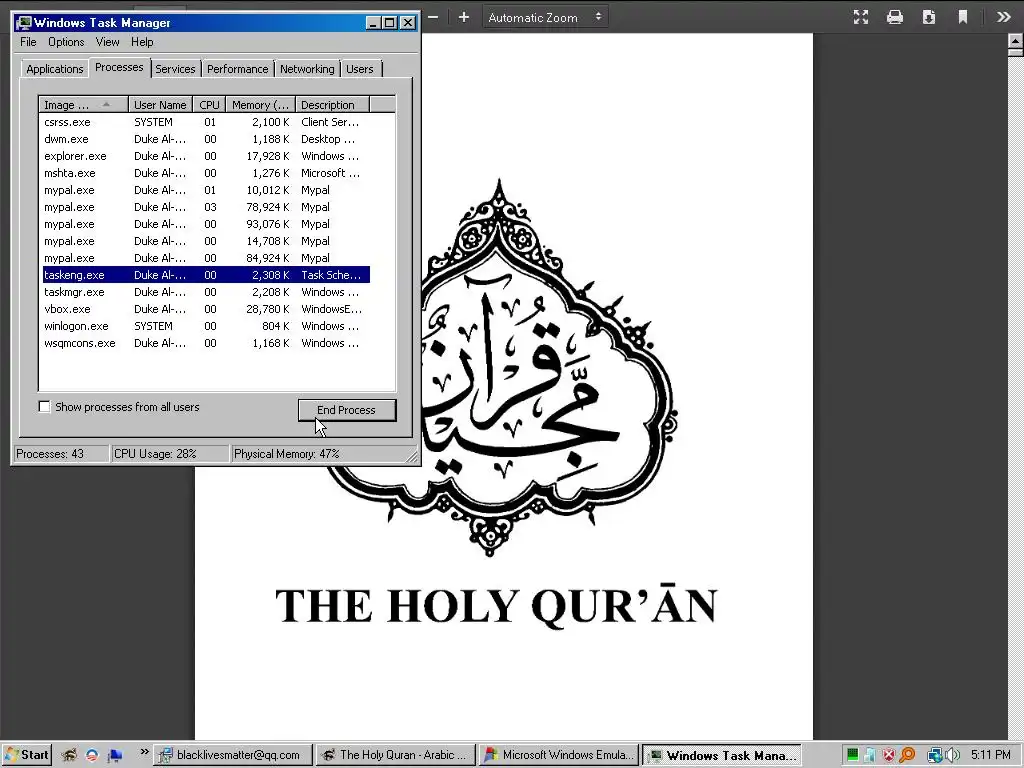The image size is (1024, 768).
Task: Switch PDF viewer to presentation mode
Action: click(861, 17)
